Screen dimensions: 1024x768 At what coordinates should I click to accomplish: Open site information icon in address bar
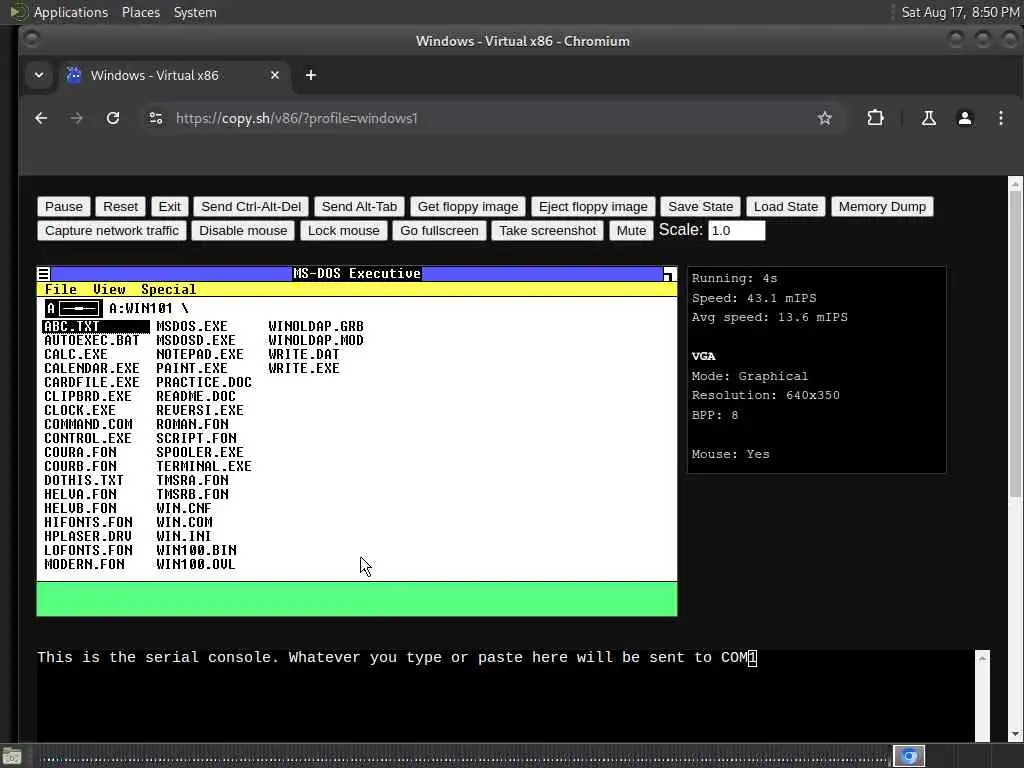point(156,118)
